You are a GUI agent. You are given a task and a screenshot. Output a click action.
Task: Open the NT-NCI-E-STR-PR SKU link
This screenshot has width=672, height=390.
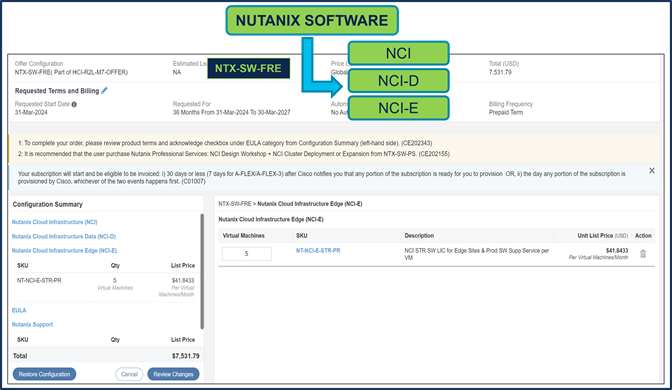point(318,251)
